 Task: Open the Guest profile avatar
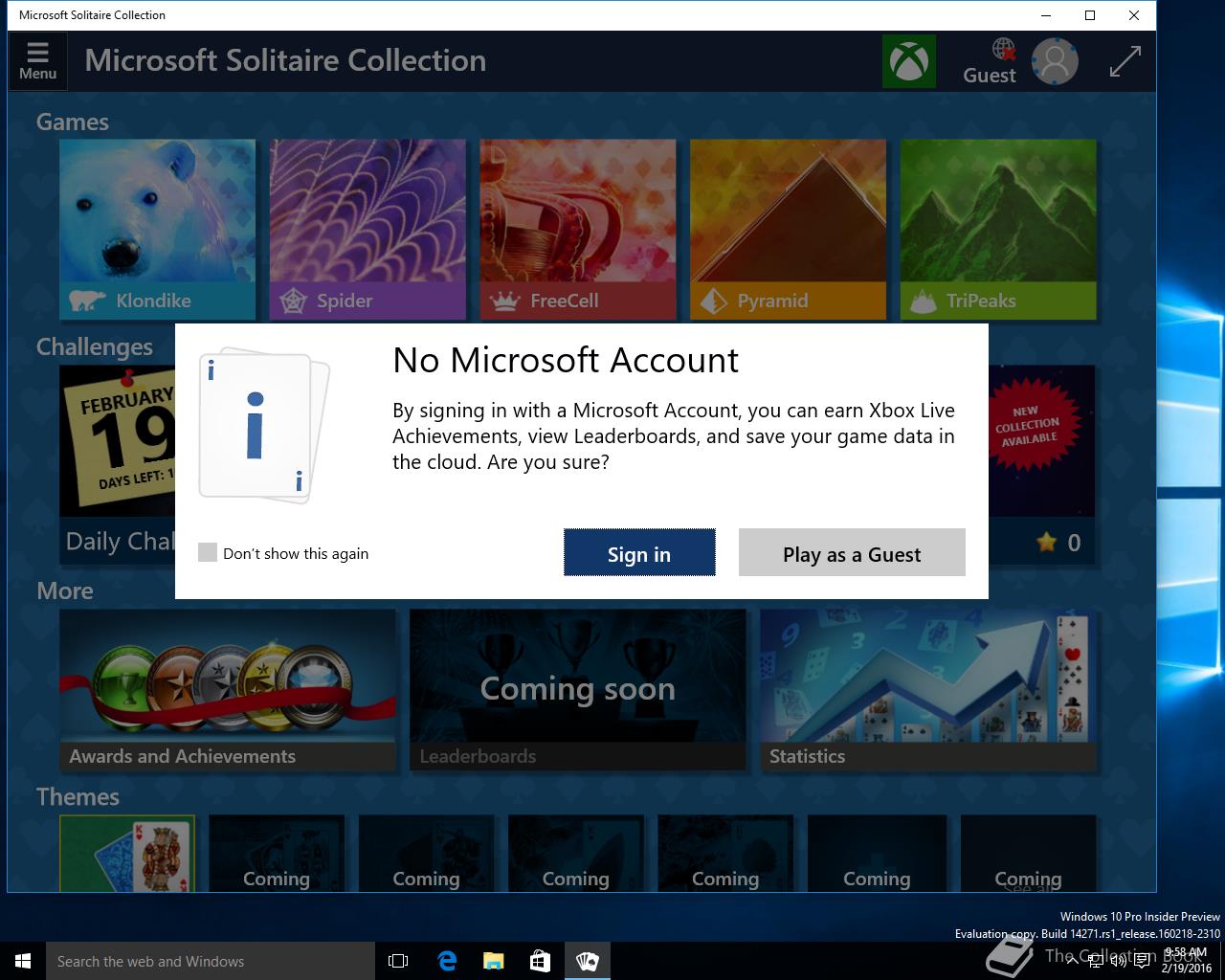1055,61
